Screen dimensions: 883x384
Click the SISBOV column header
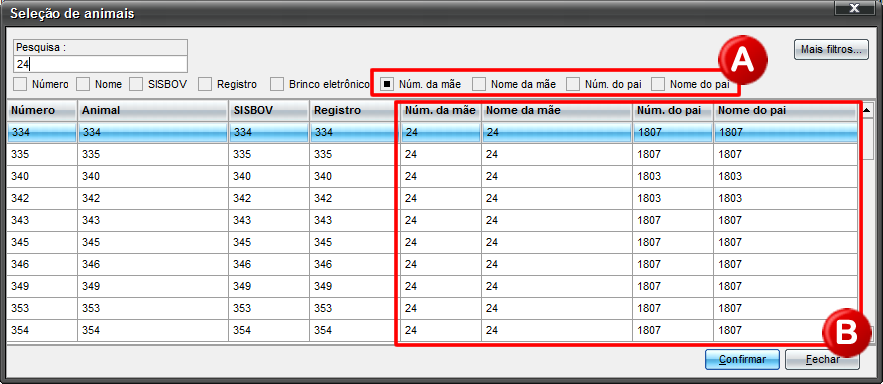(269, 111)
